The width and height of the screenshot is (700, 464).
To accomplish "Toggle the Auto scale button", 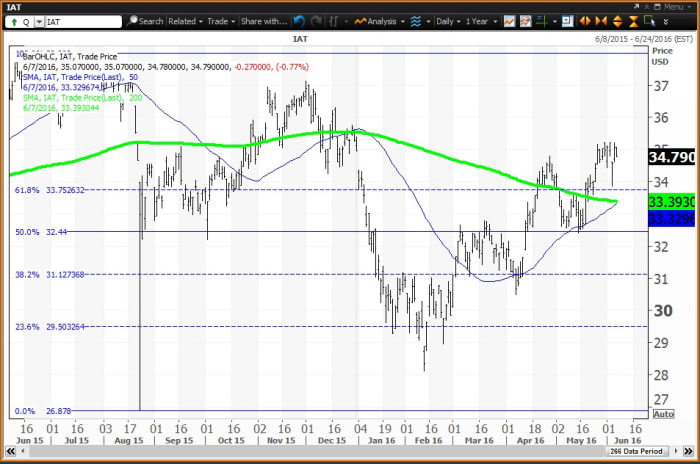I will (662, 413).
